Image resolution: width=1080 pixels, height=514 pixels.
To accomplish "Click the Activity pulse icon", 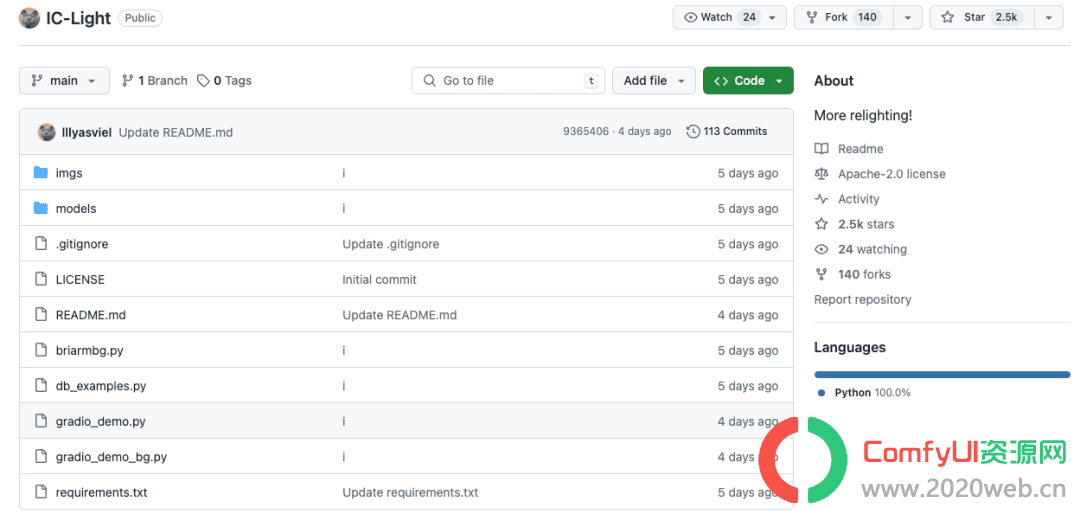I will 821,199.
